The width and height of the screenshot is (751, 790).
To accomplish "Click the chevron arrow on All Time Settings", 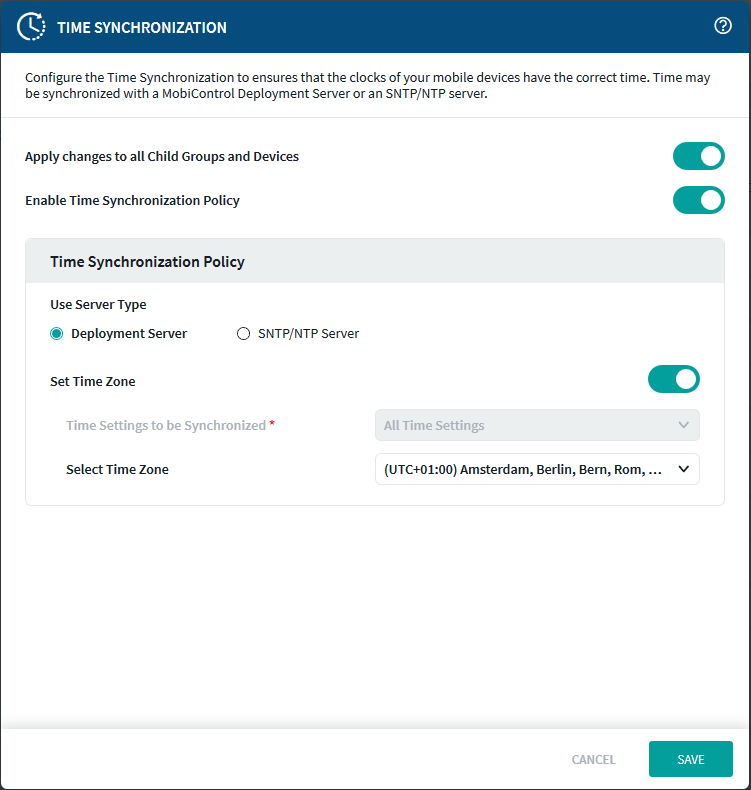I will (x=684, y=425).
